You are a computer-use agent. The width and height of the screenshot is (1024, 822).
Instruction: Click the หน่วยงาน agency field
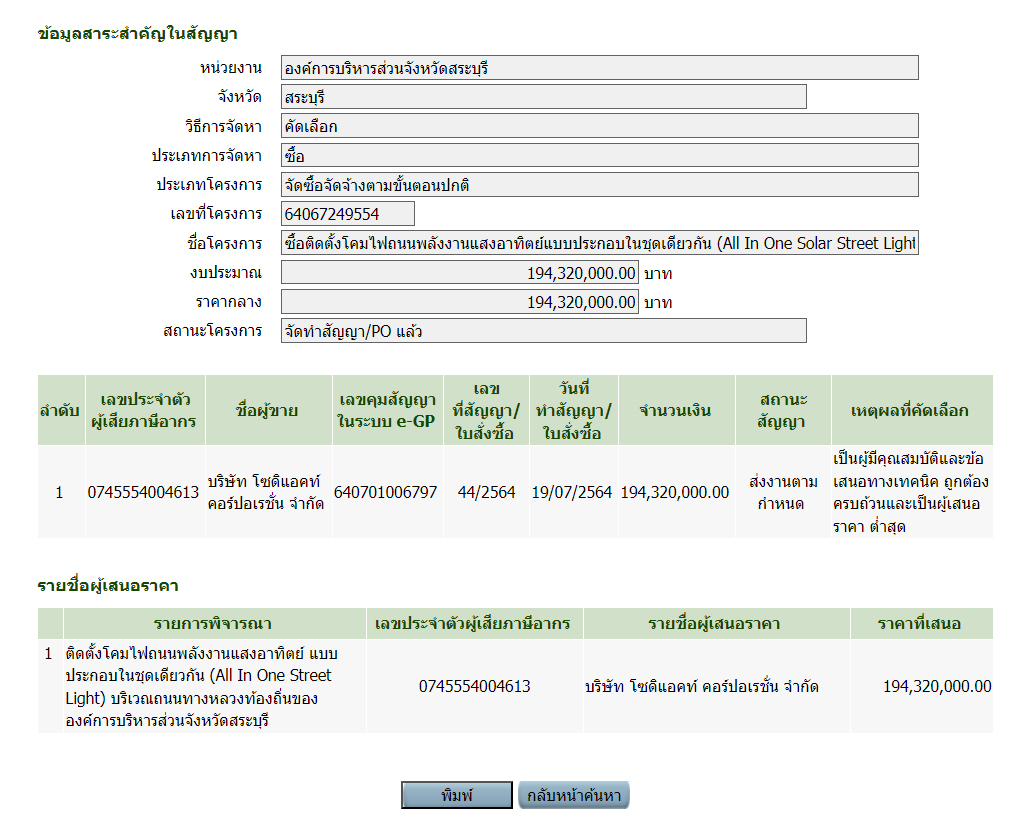[x=599, y=68]
